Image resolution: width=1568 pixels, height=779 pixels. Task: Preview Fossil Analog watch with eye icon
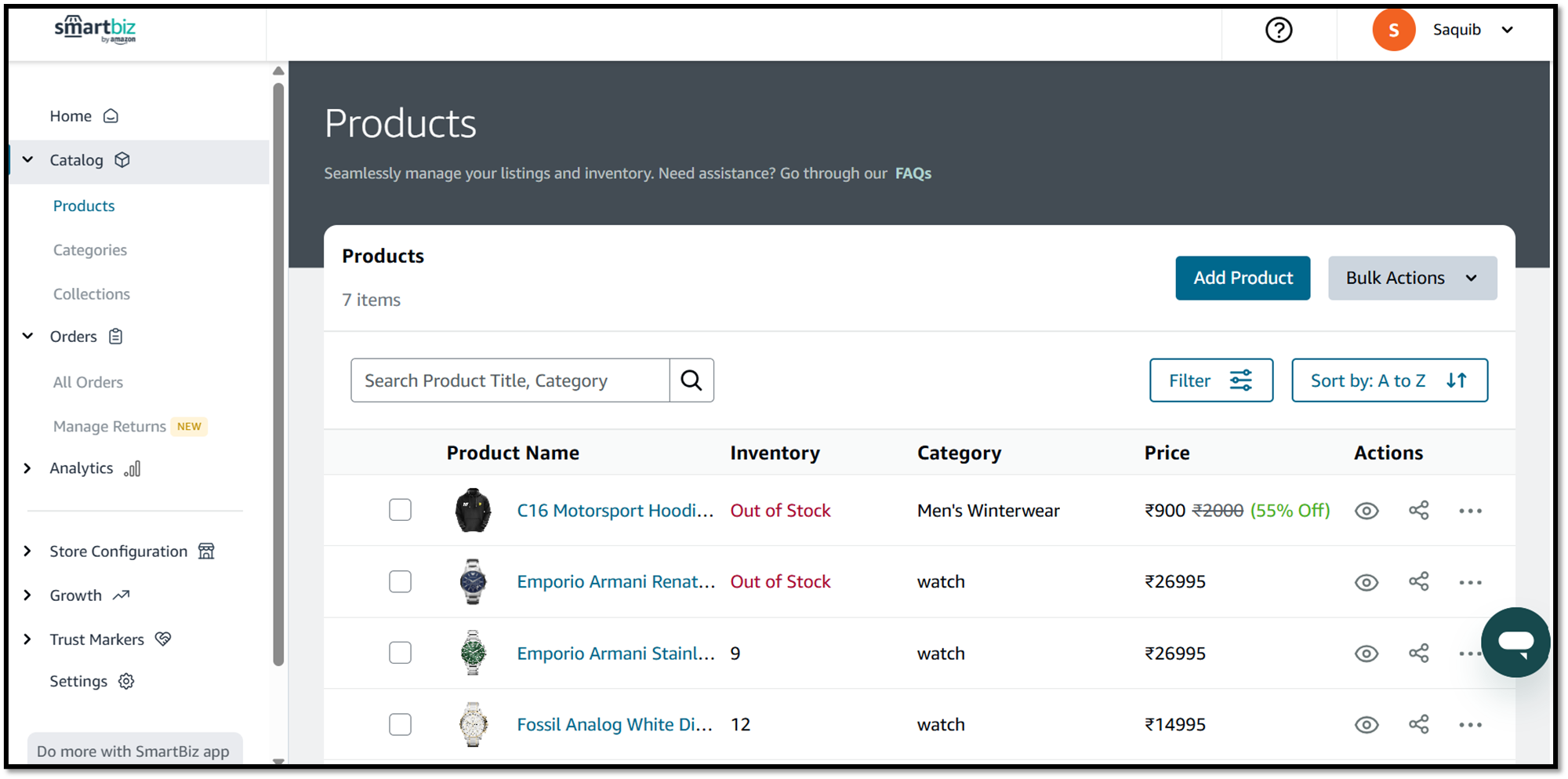(1367, 725)
